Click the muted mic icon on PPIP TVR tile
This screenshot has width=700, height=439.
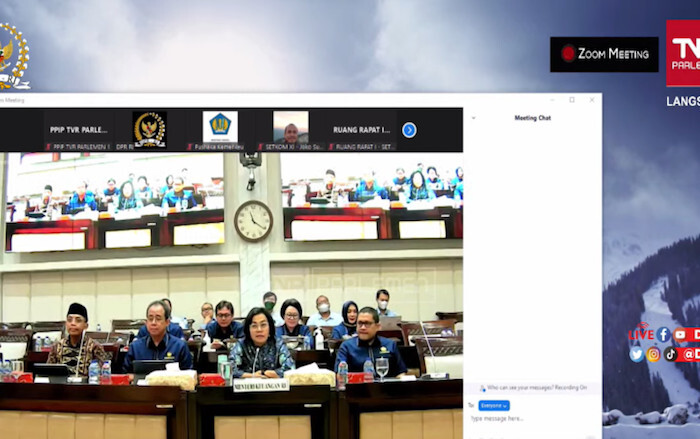click(48, 146)
